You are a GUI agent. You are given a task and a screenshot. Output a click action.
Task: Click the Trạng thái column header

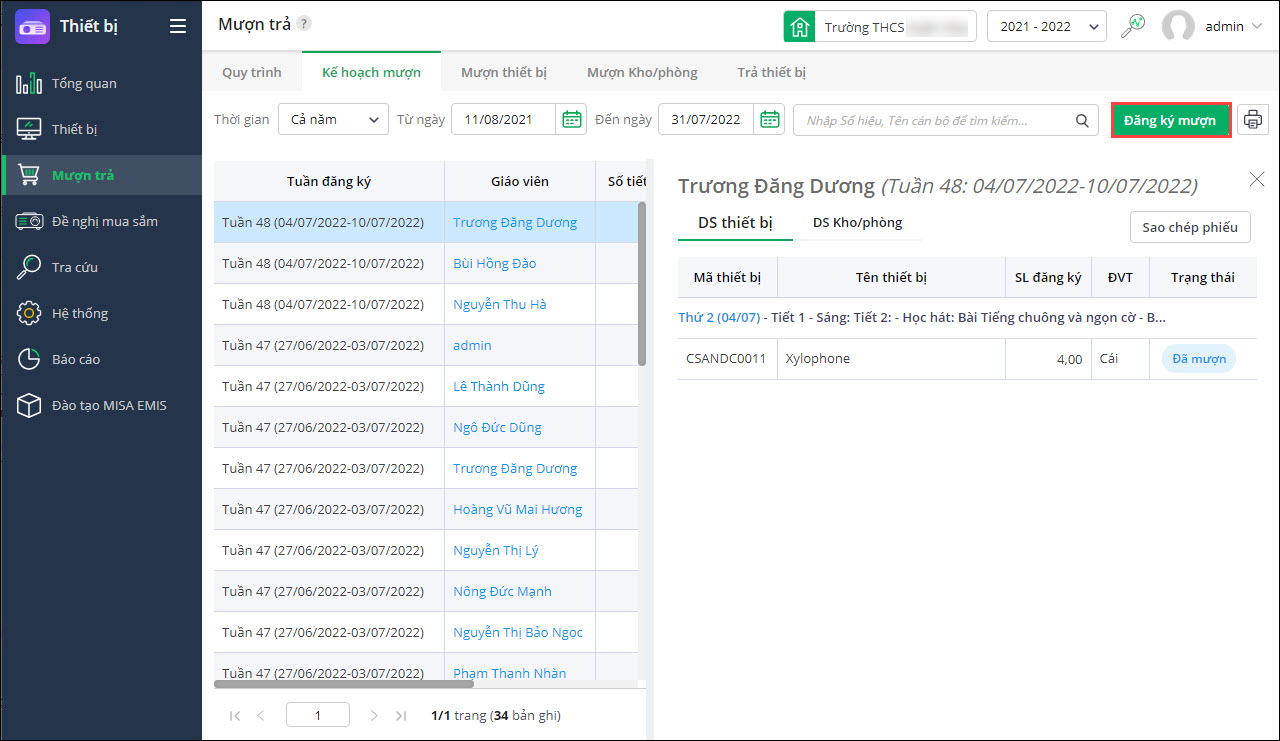[x=1203, y=277]
